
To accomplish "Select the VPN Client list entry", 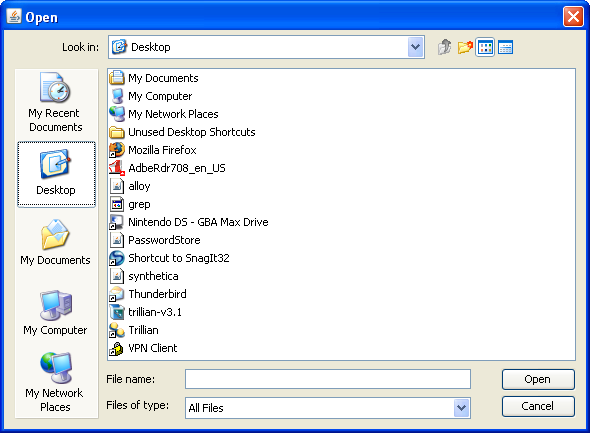I will click(x=143, y=348).
